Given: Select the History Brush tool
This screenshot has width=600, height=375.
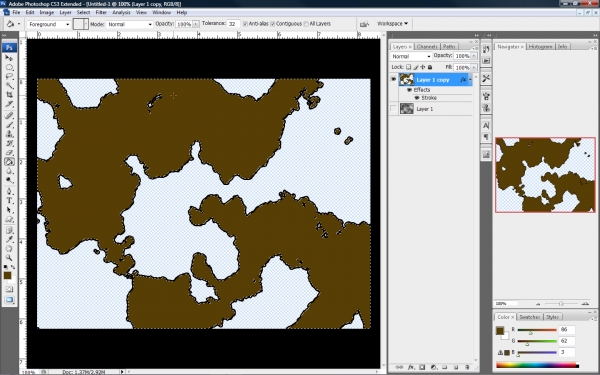Looking at the screenshot, I should point(9,143).
